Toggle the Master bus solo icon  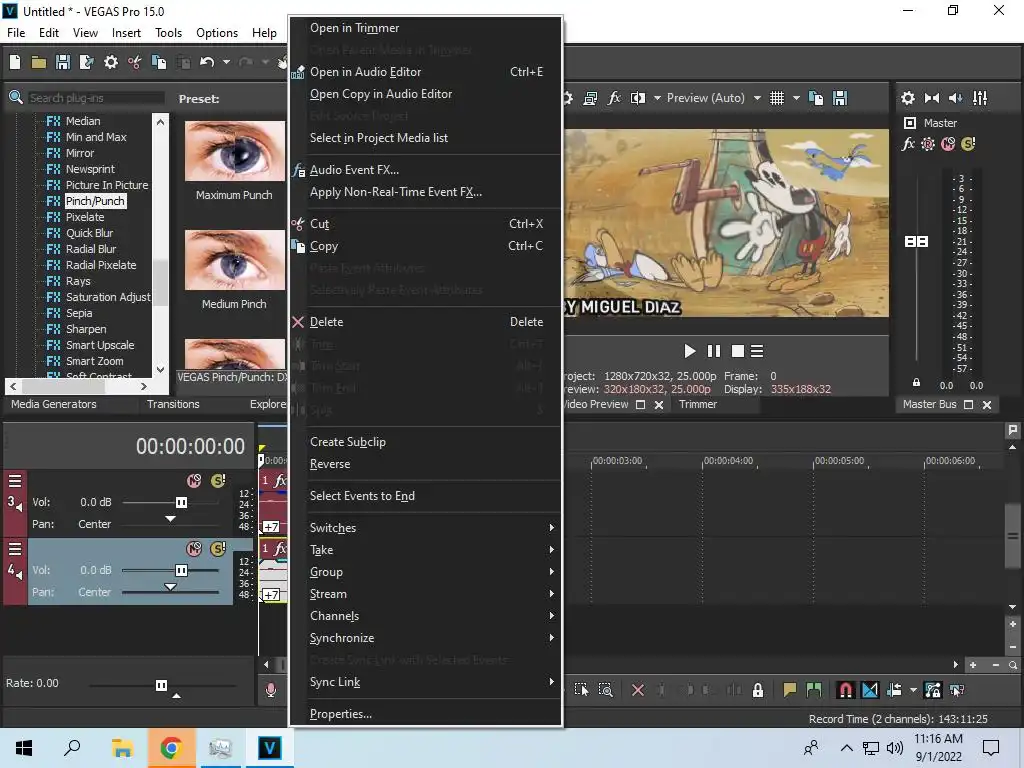click(x=968, y=144)
